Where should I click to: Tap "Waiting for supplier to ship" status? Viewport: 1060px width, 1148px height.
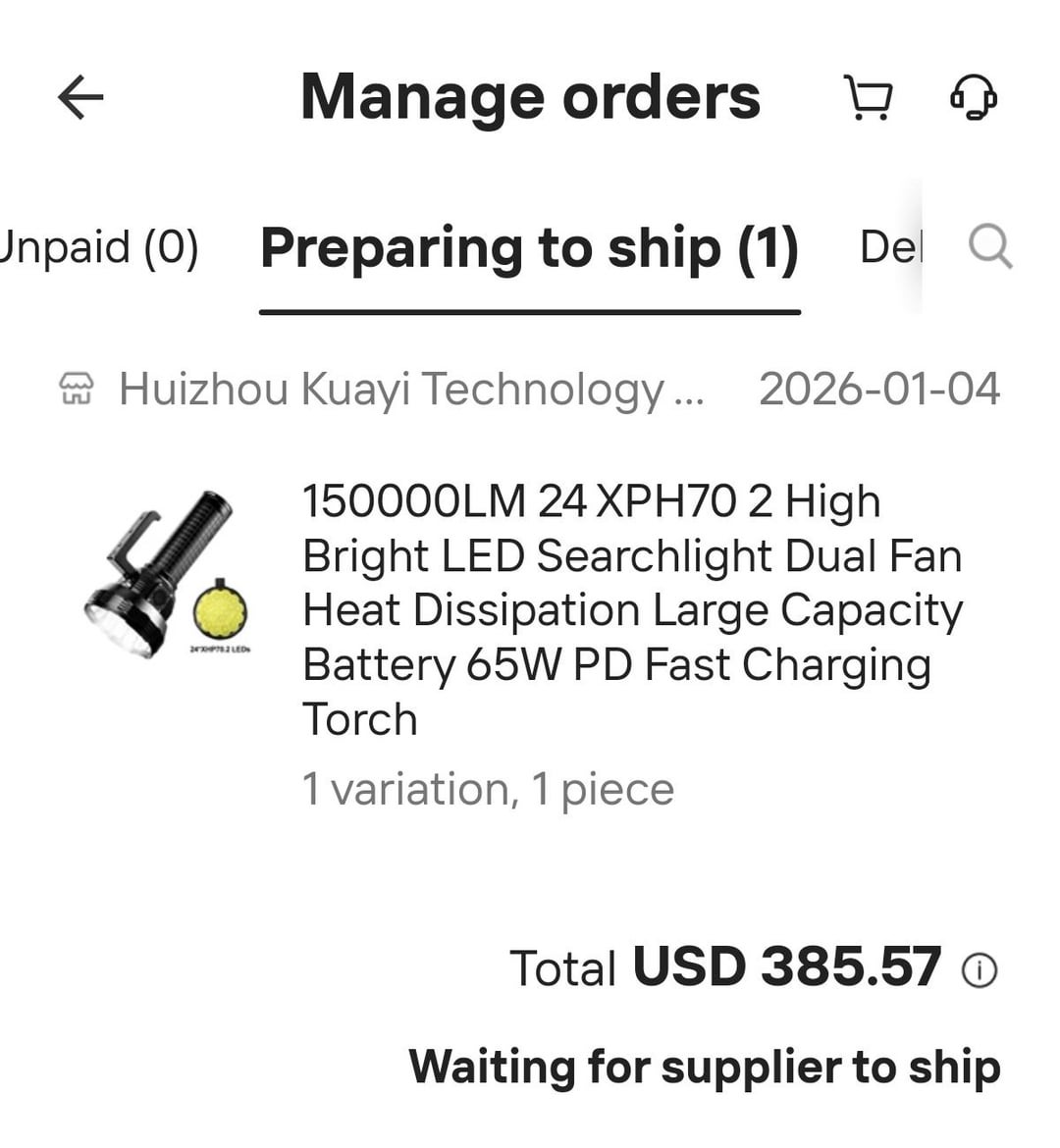pyautogui.click(x=704, y=1067)
